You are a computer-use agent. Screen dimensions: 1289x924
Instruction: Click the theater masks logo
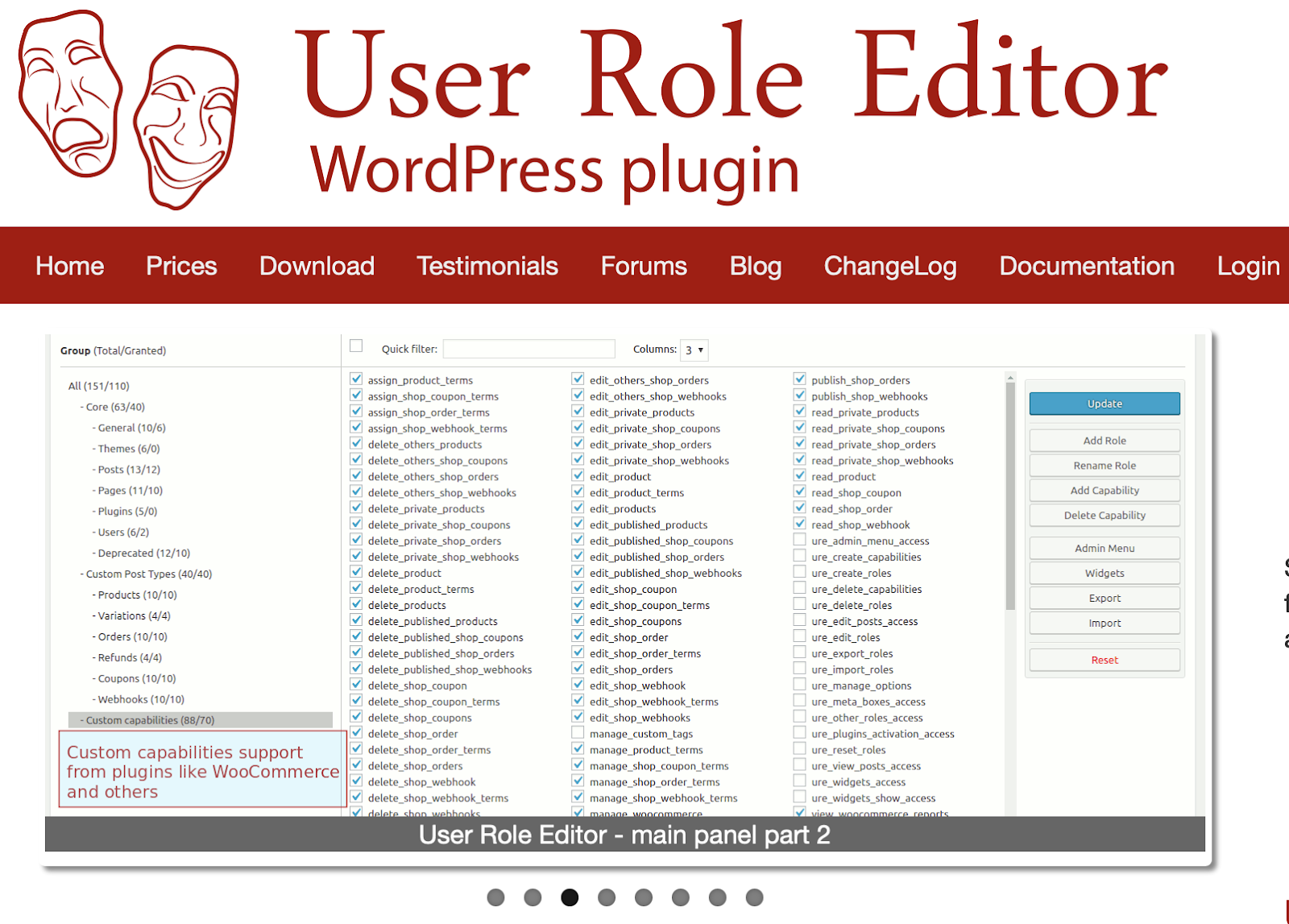coord(129,110)
